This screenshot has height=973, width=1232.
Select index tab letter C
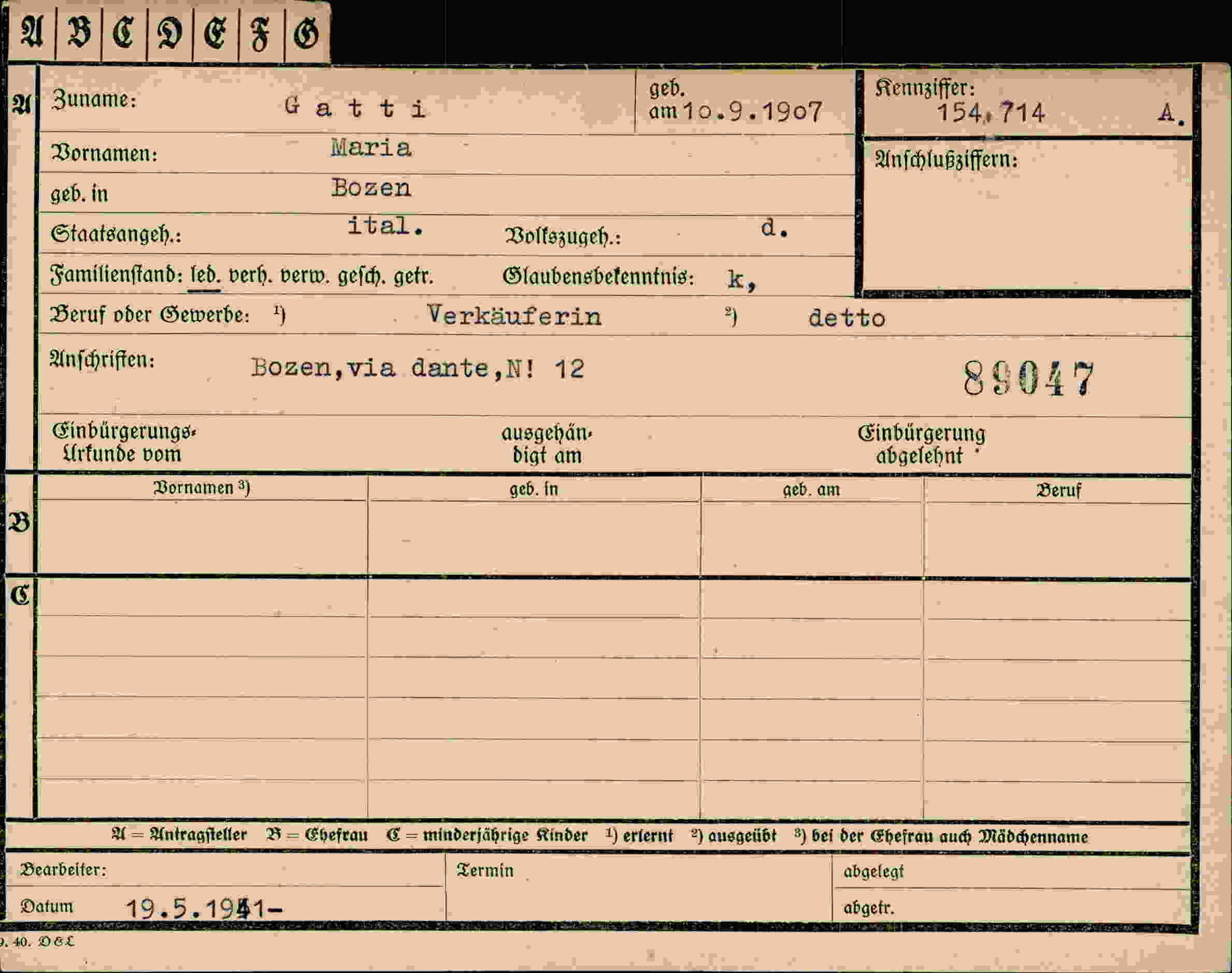pos(124,32)
